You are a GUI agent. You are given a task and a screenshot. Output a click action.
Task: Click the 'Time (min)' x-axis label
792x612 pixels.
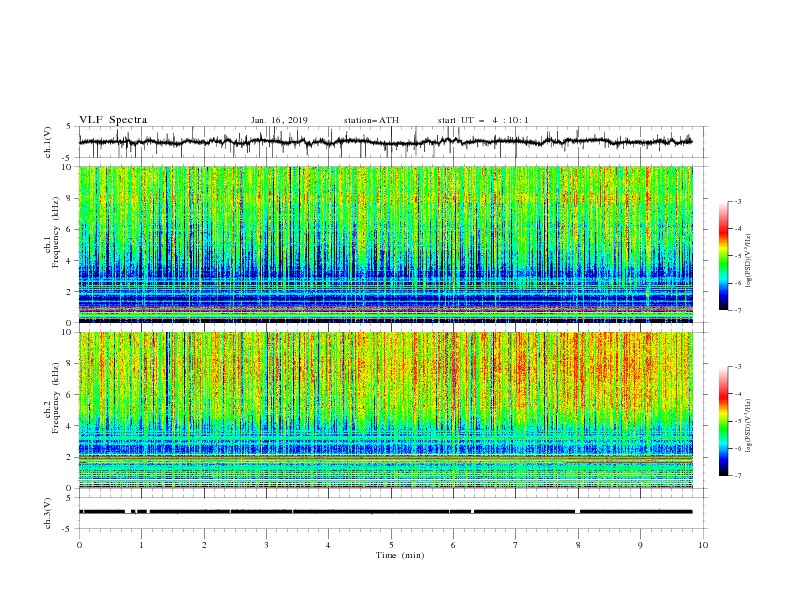400,555
